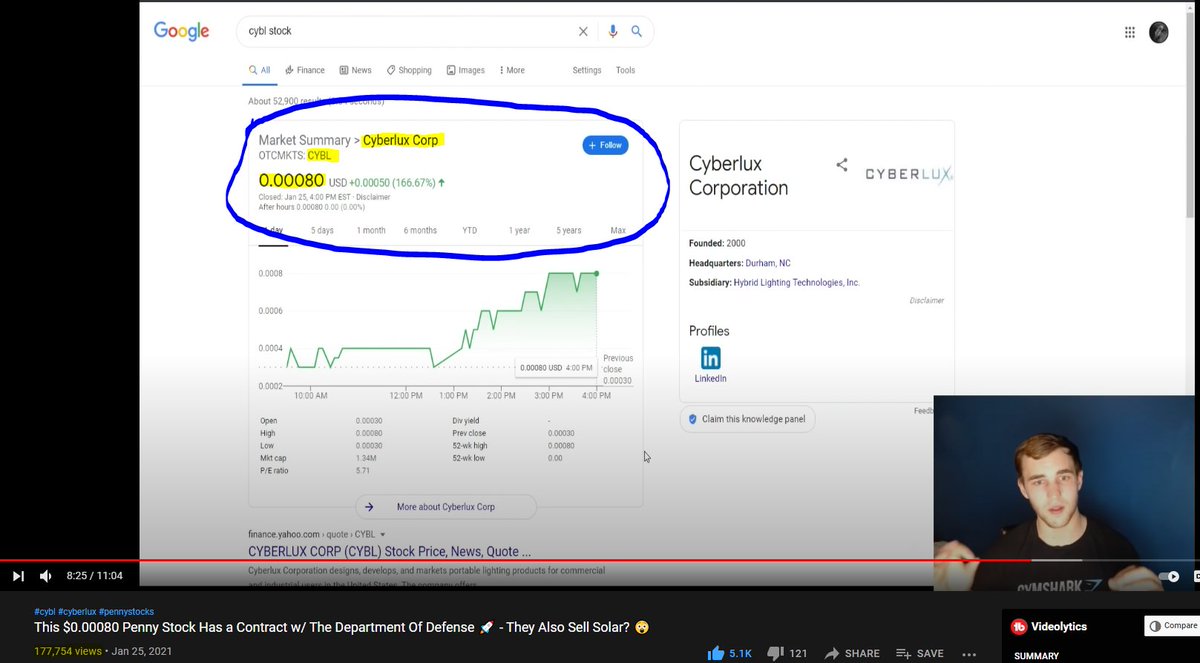
Task: Open the #cyberlux hashtag link
Action: click(x=77, y=611)
